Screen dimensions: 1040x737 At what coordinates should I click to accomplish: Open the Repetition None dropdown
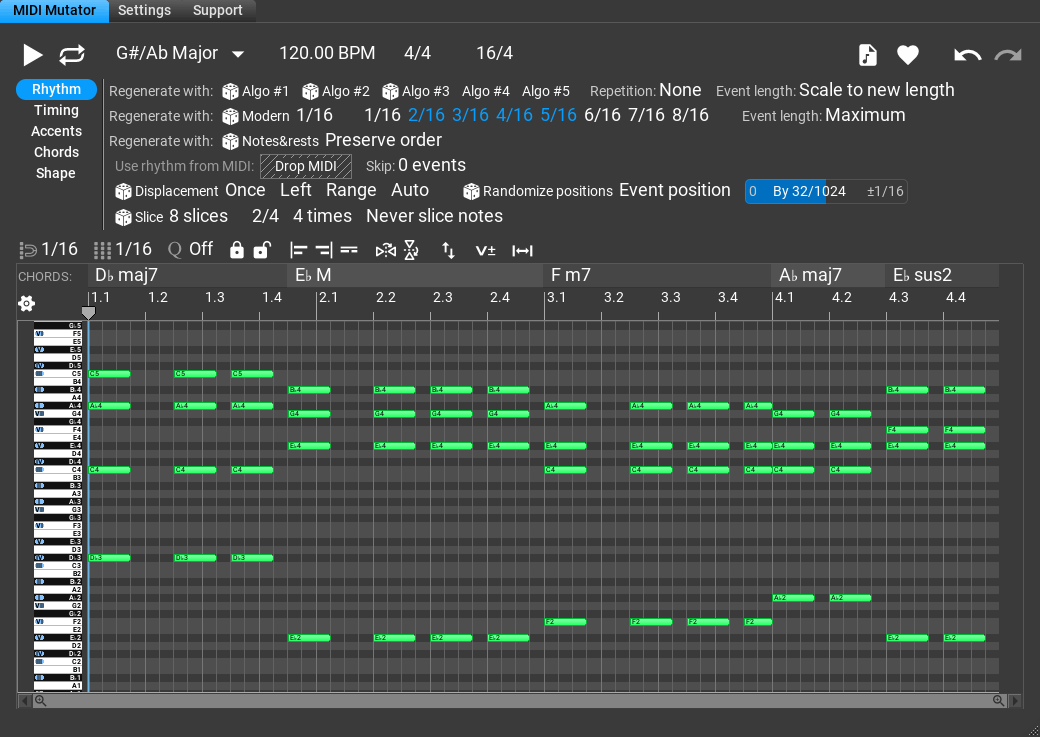point(680,89)
